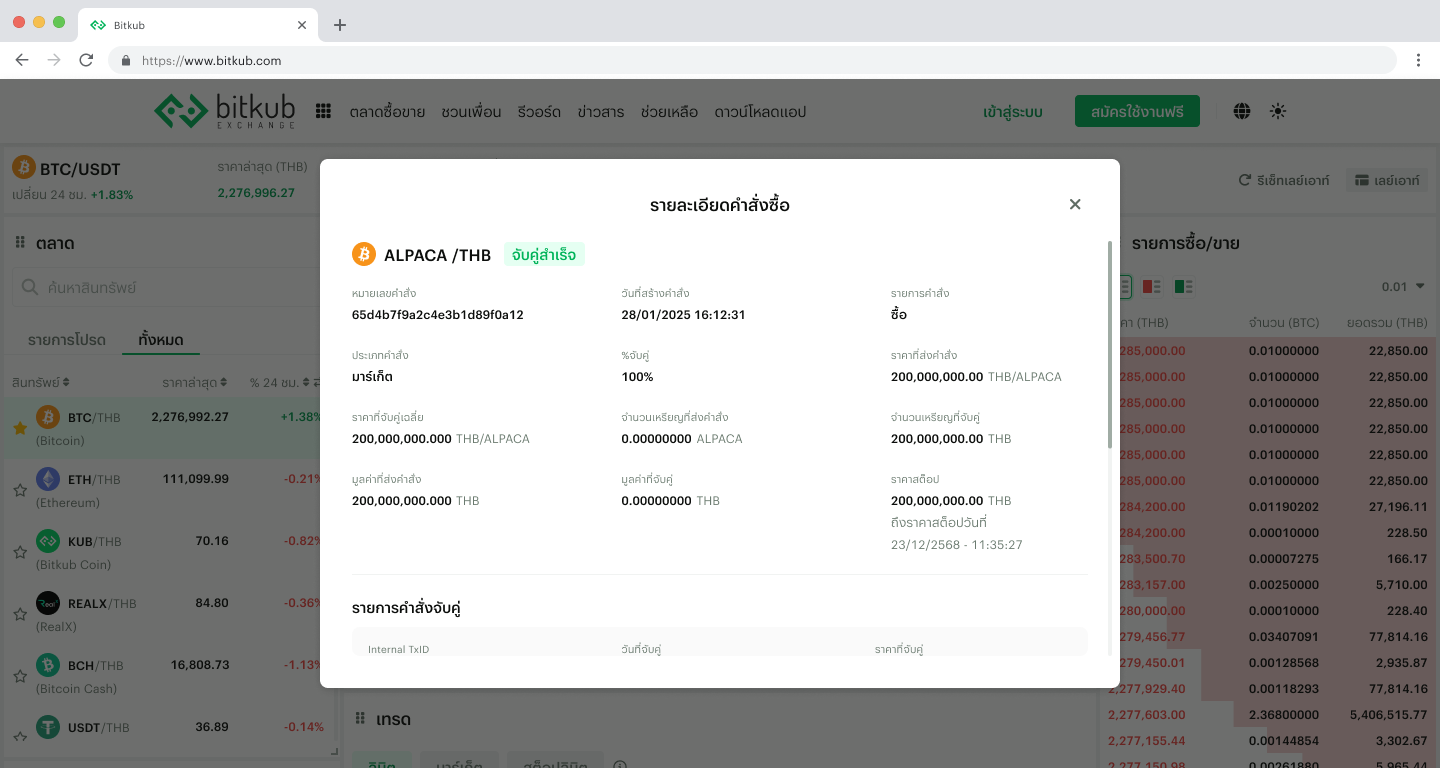Image resolution: width=1440 pixels, height=768 pixels.
Task: Click รีเซ็ทเลย์เอาท์ reset layout button
Action: click(1284, 180)
